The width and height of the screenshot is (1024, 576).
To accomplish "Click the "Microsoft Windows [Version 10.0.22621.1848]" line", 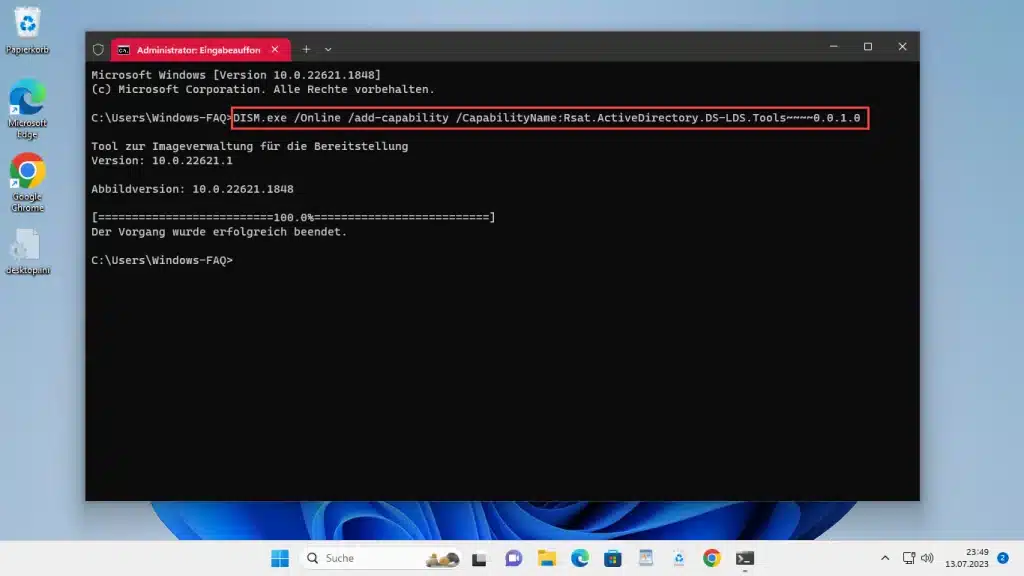I will pos(236,75).
